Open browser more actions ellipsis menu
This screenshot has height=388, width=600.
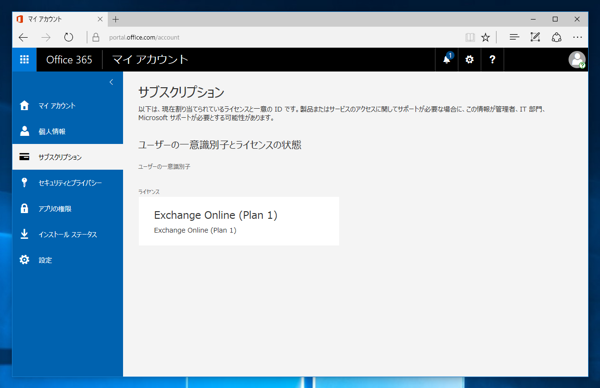(577, 37)
